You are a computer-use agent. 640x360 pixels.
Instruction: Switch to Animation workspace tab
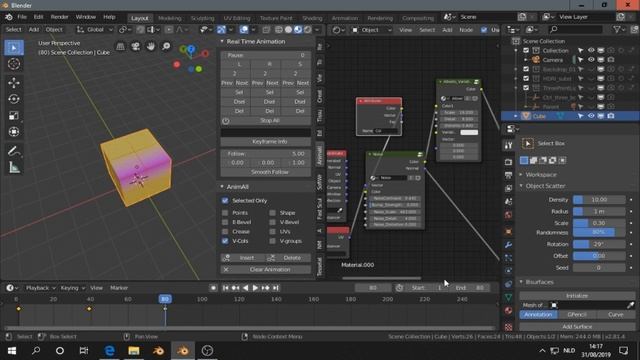[x=345, y=18]
